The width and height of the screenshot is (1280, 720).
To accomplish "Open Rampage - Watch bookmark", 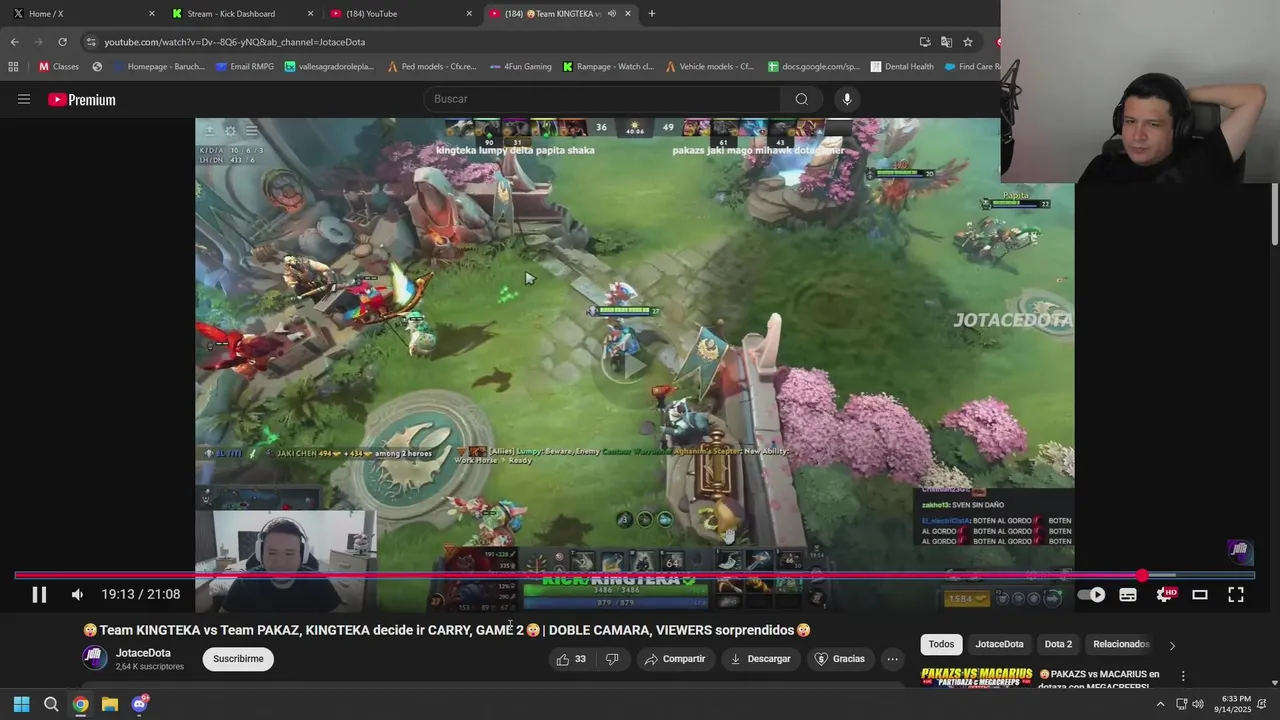I will coord(608,67).
